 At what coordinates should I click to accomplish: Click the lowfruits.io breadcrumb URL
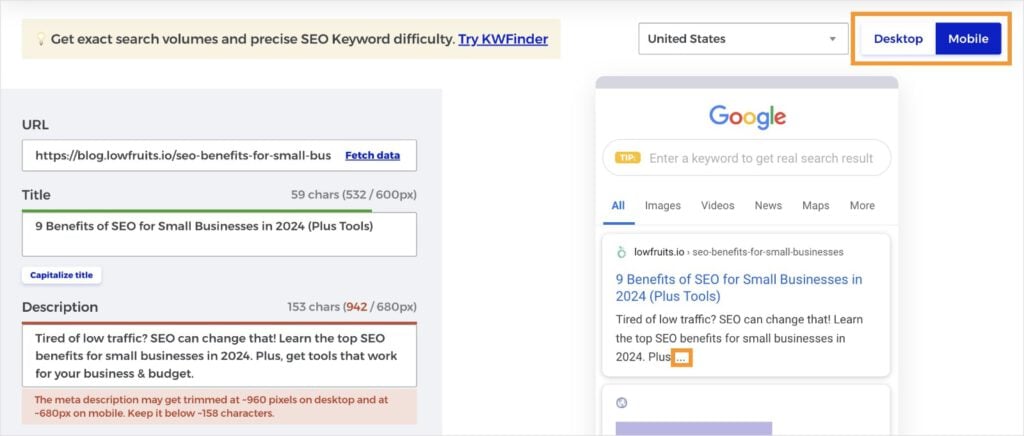(739, 252)
